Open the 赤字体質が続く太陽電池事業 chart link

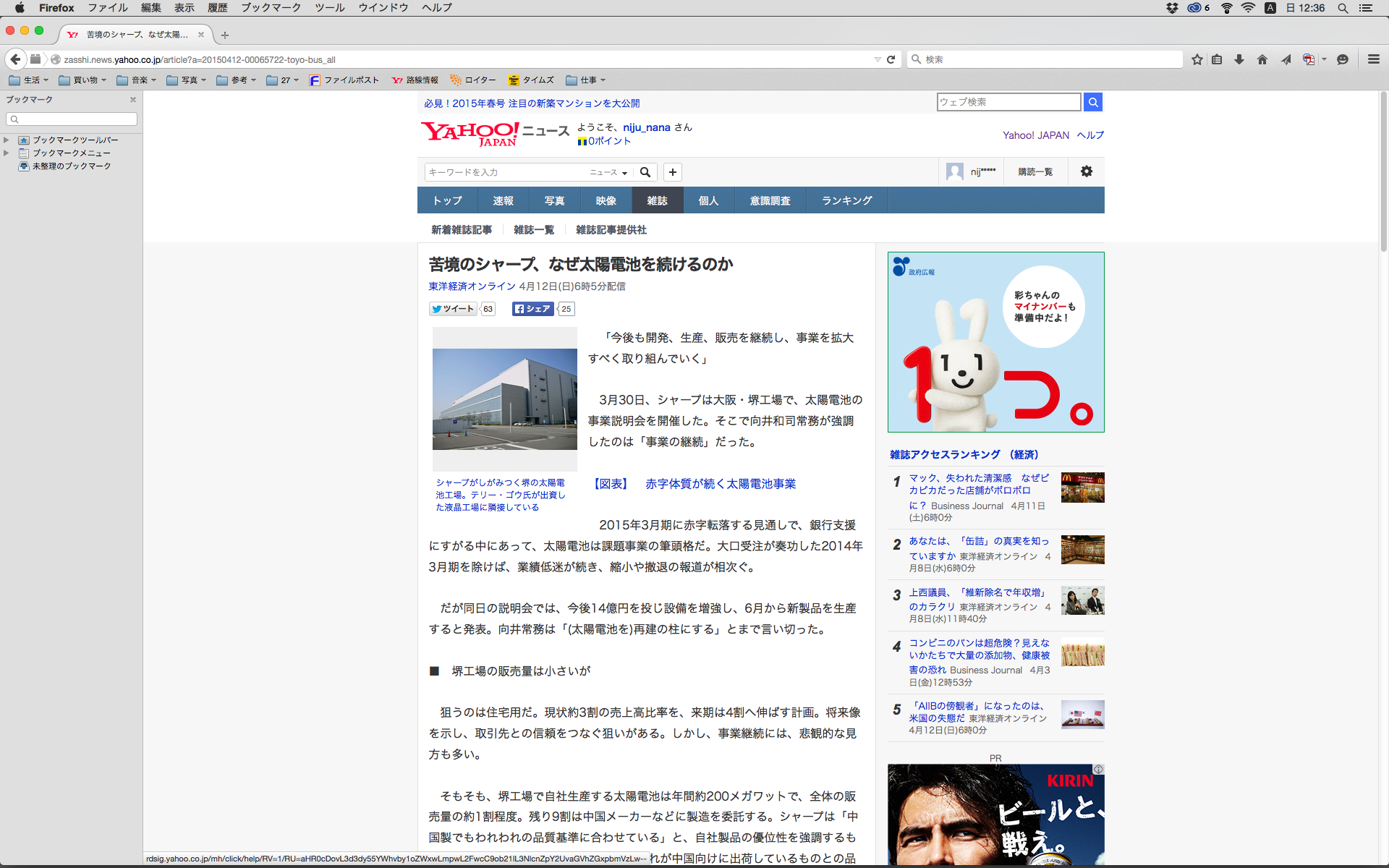click(720, 484)
